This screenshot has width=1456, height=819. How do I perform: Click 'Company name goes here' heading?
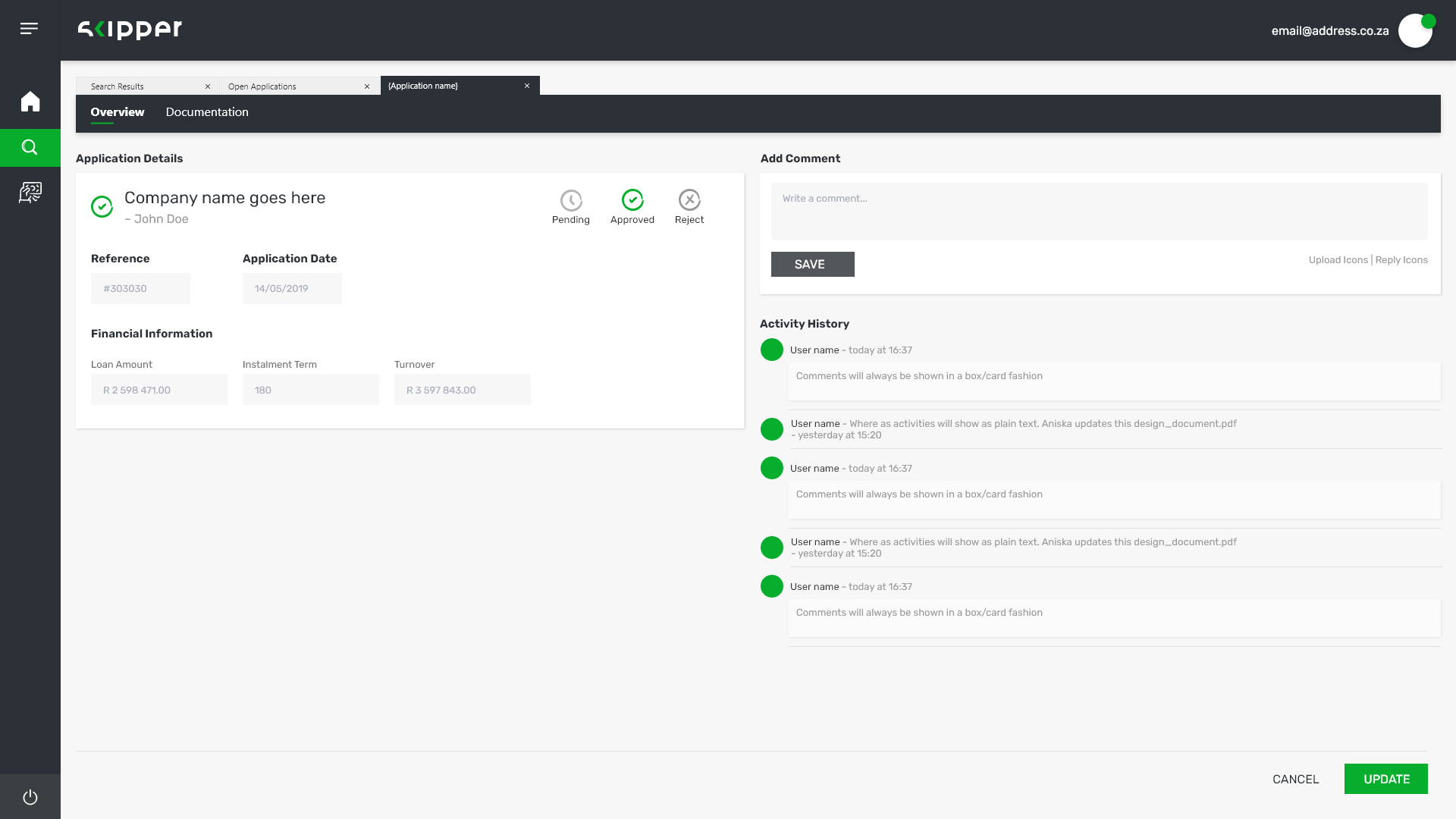(x=225, y=198)
